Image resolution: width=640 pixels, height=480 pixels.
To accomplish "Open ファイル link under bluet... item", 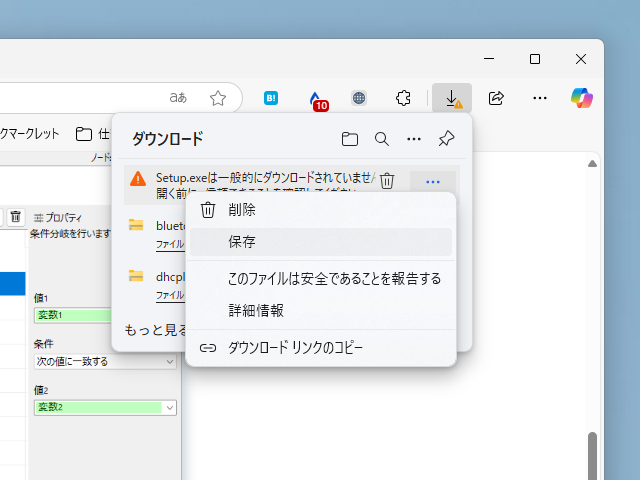I will (170, 244).
